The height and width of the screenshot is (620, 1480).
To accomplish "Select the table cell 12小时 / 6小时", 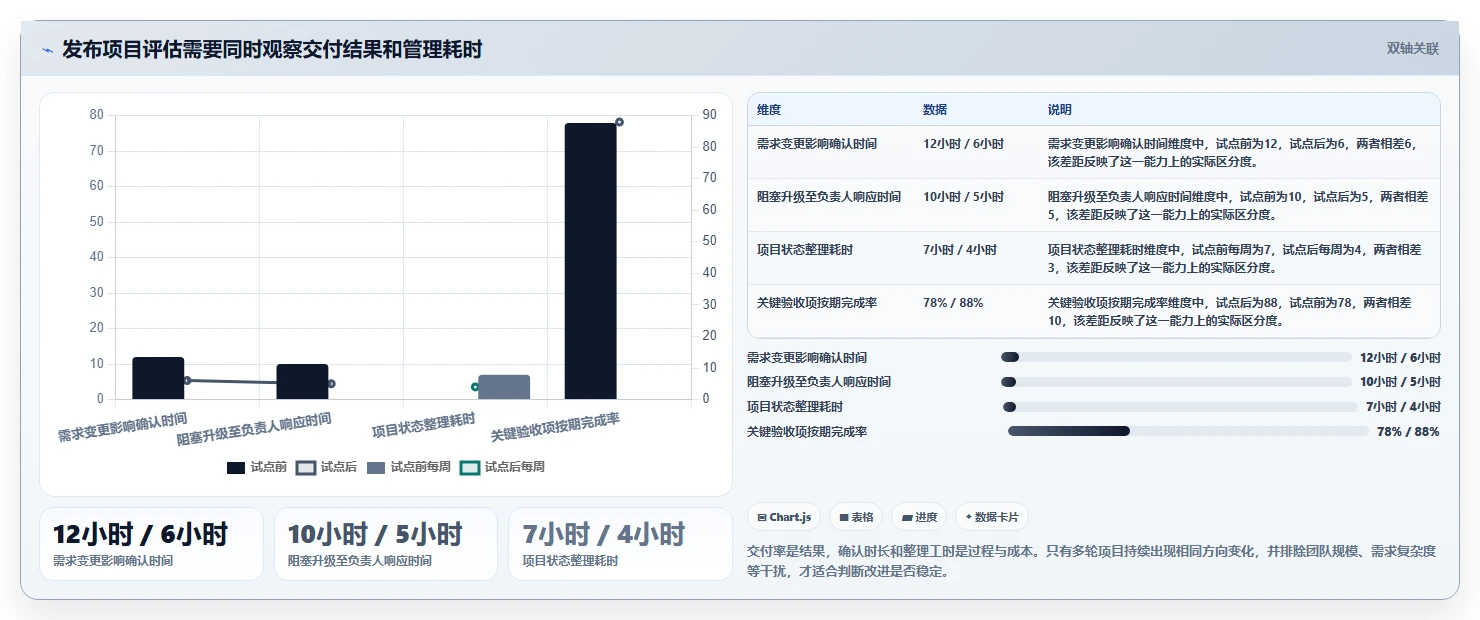I will coord(976,152).
